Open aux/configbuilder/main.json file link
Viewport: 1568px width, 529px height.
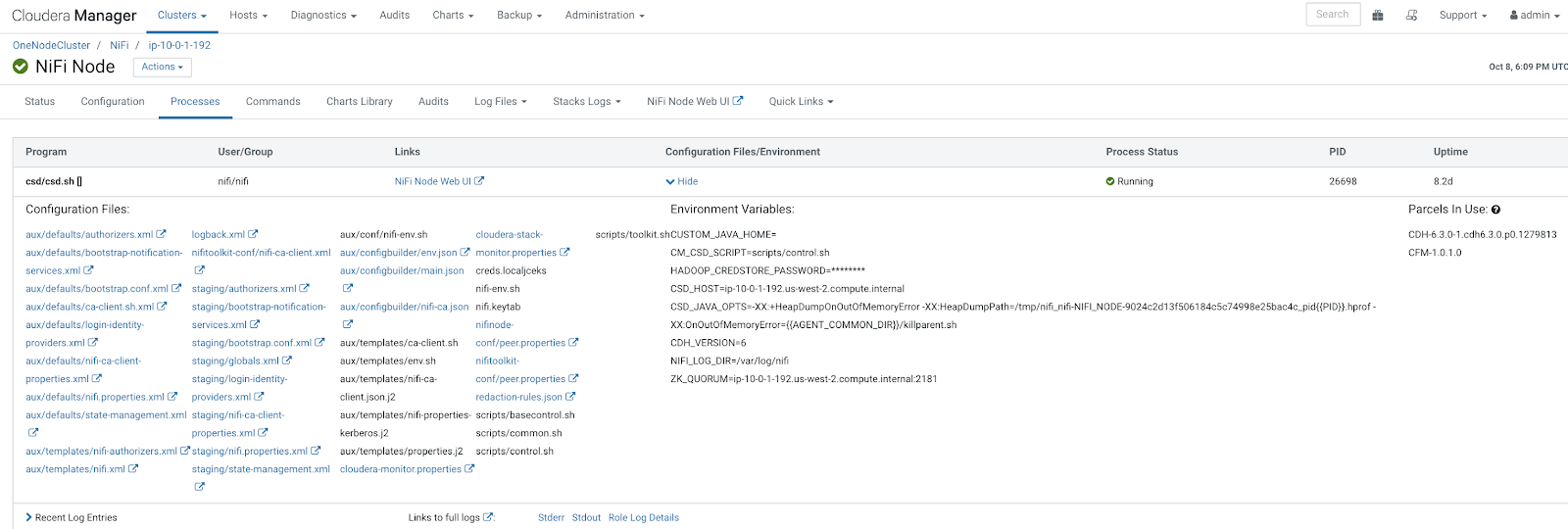click(x=402, y=270)
